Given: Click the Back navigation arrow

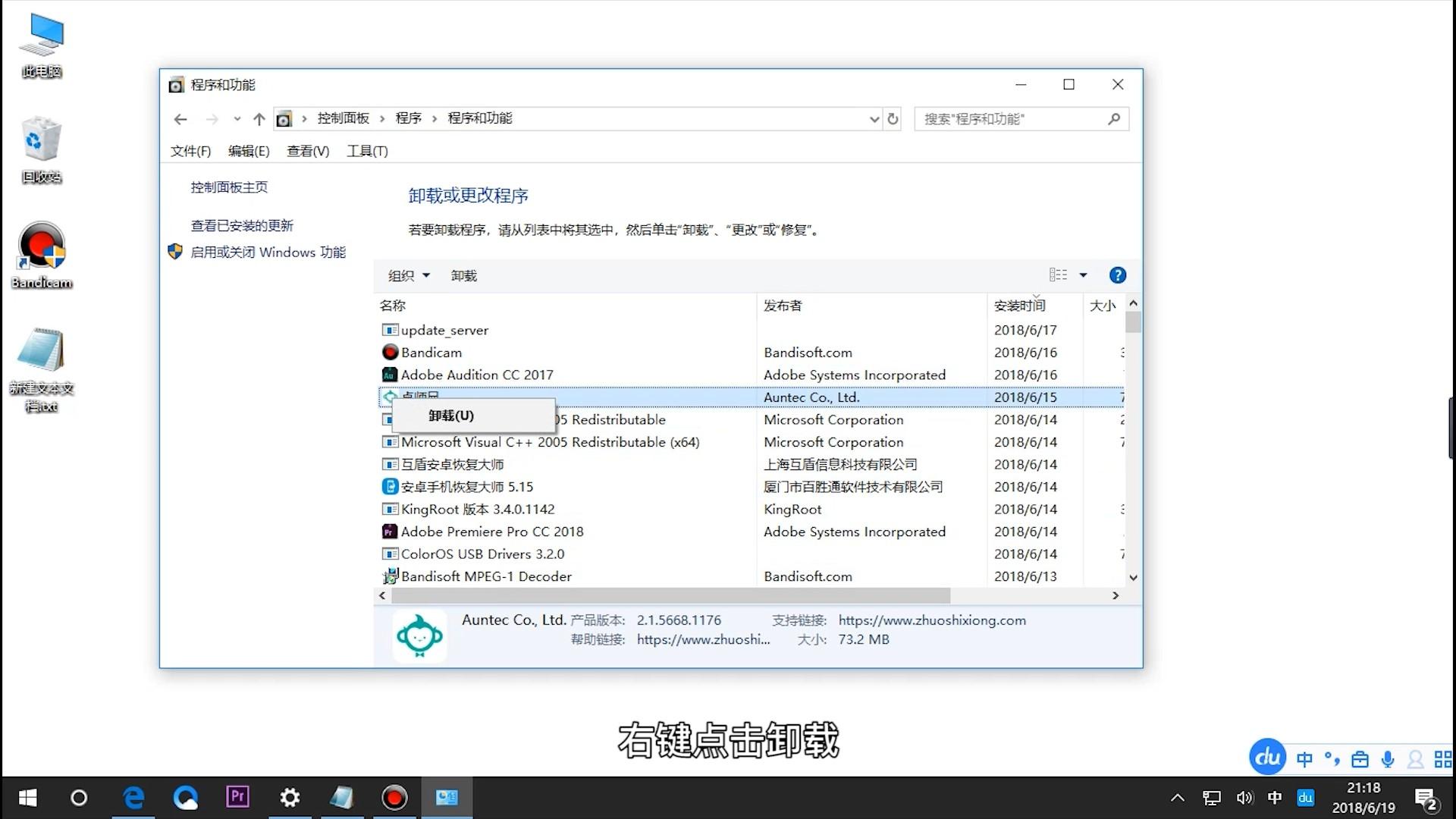Looking at the screenshot, I should click(180, 119).
